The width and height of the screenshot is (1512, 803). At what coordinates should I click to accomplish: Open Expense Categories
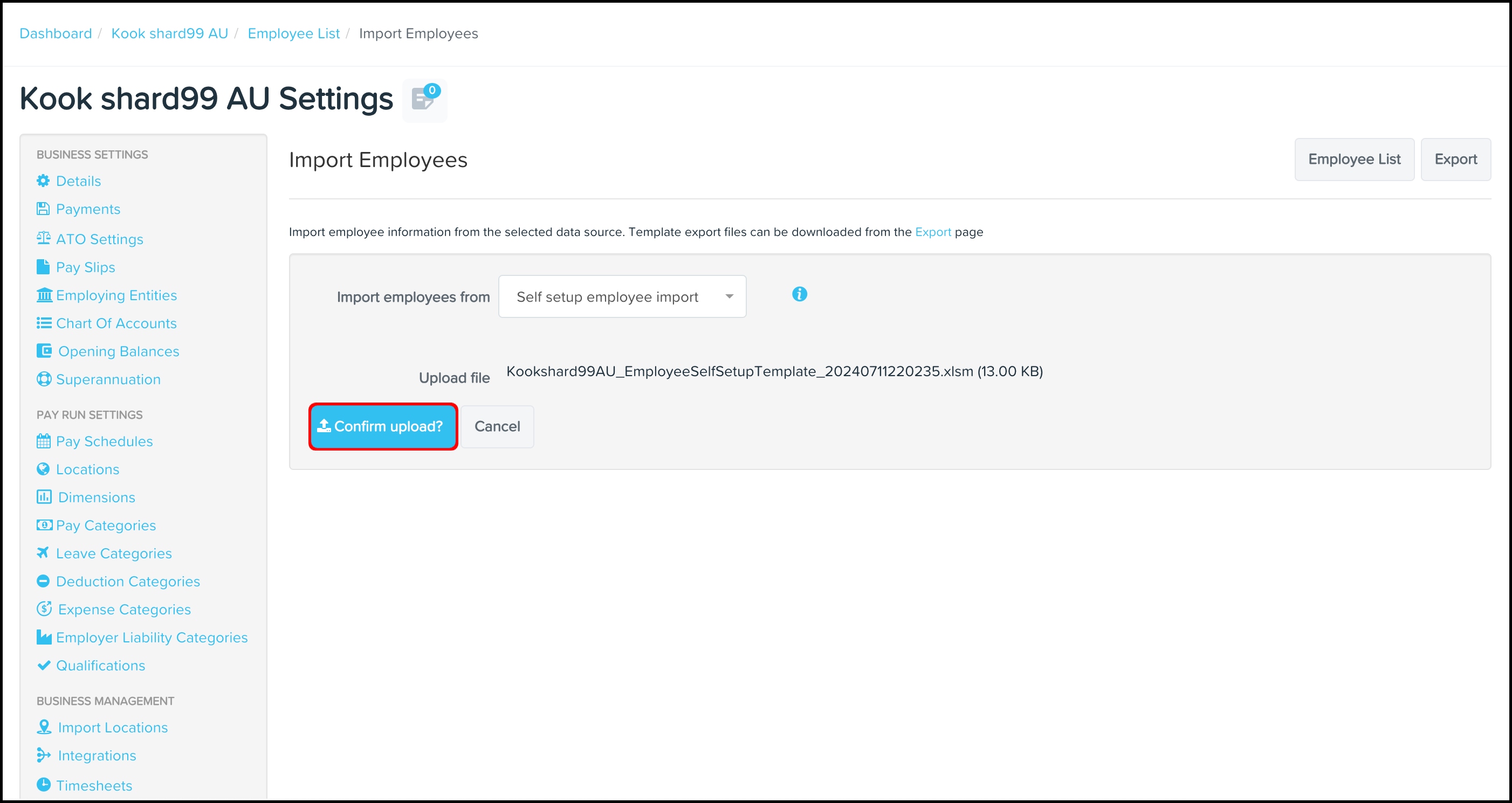pos(125,610)
